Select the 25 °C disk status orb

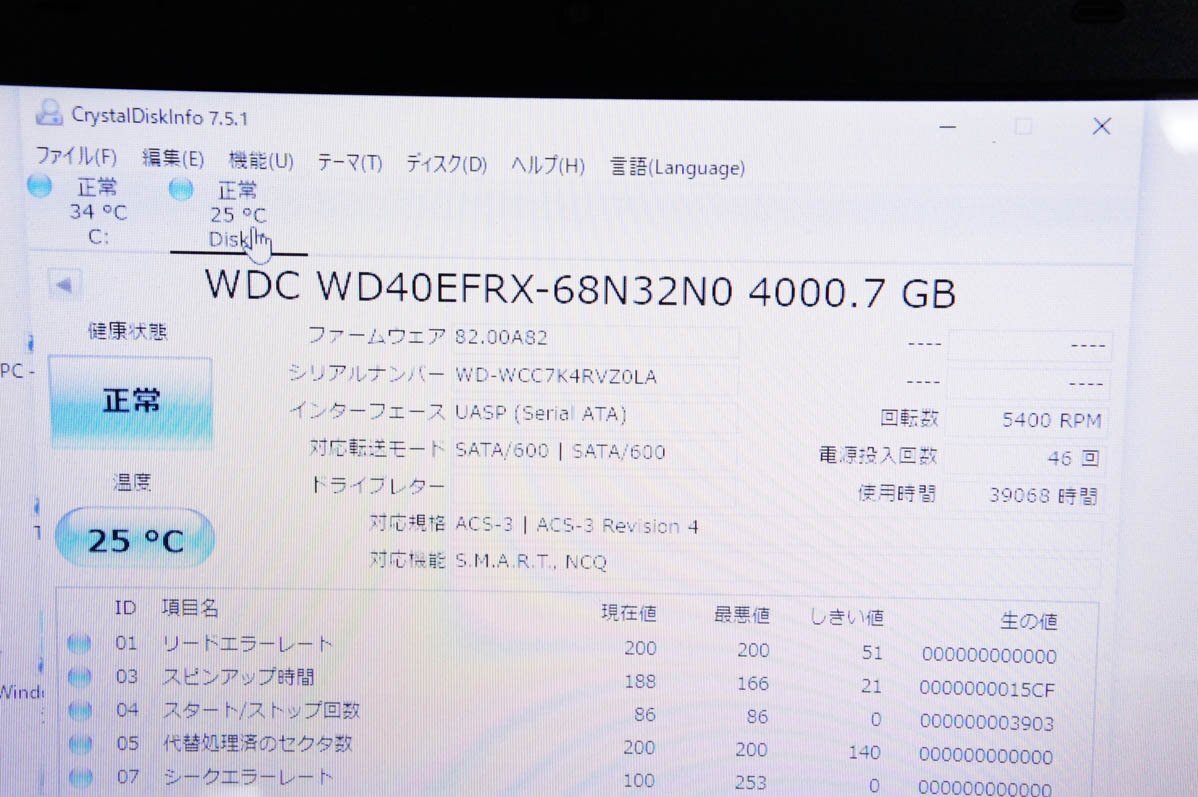pyautogui.click(x=181, y=189)
